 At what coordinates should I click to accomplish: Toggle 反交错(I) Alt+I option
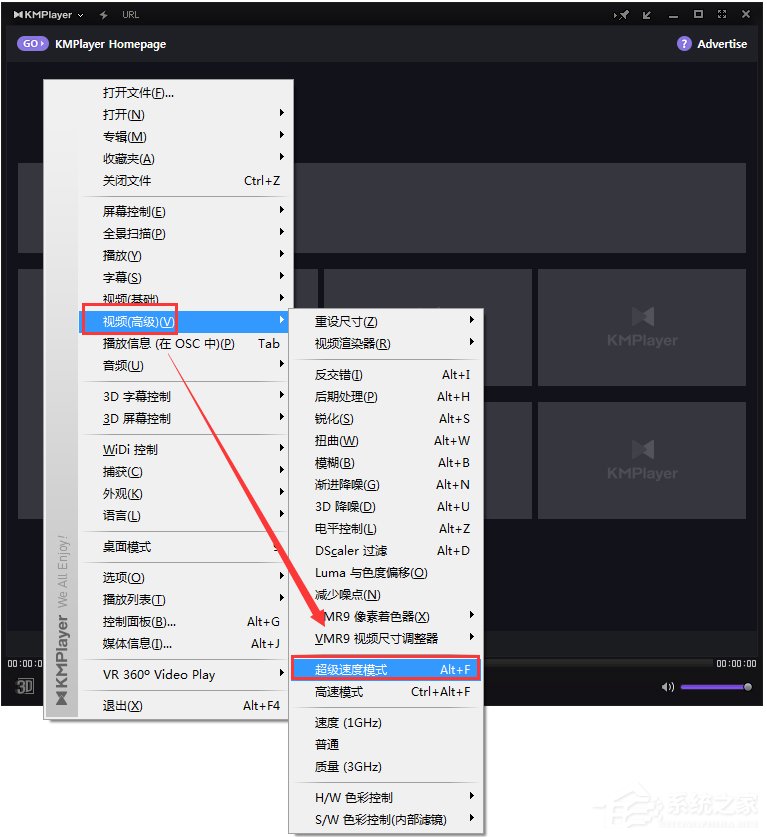386,375
